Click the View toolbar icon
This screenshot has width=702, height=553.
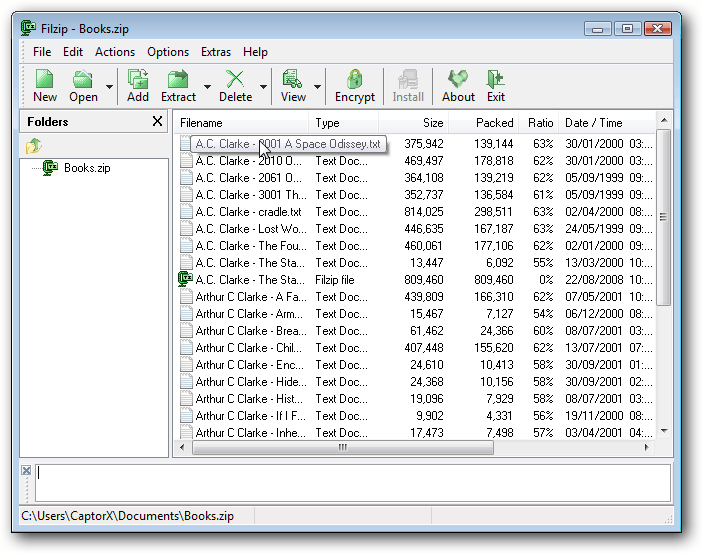[292, 79]
